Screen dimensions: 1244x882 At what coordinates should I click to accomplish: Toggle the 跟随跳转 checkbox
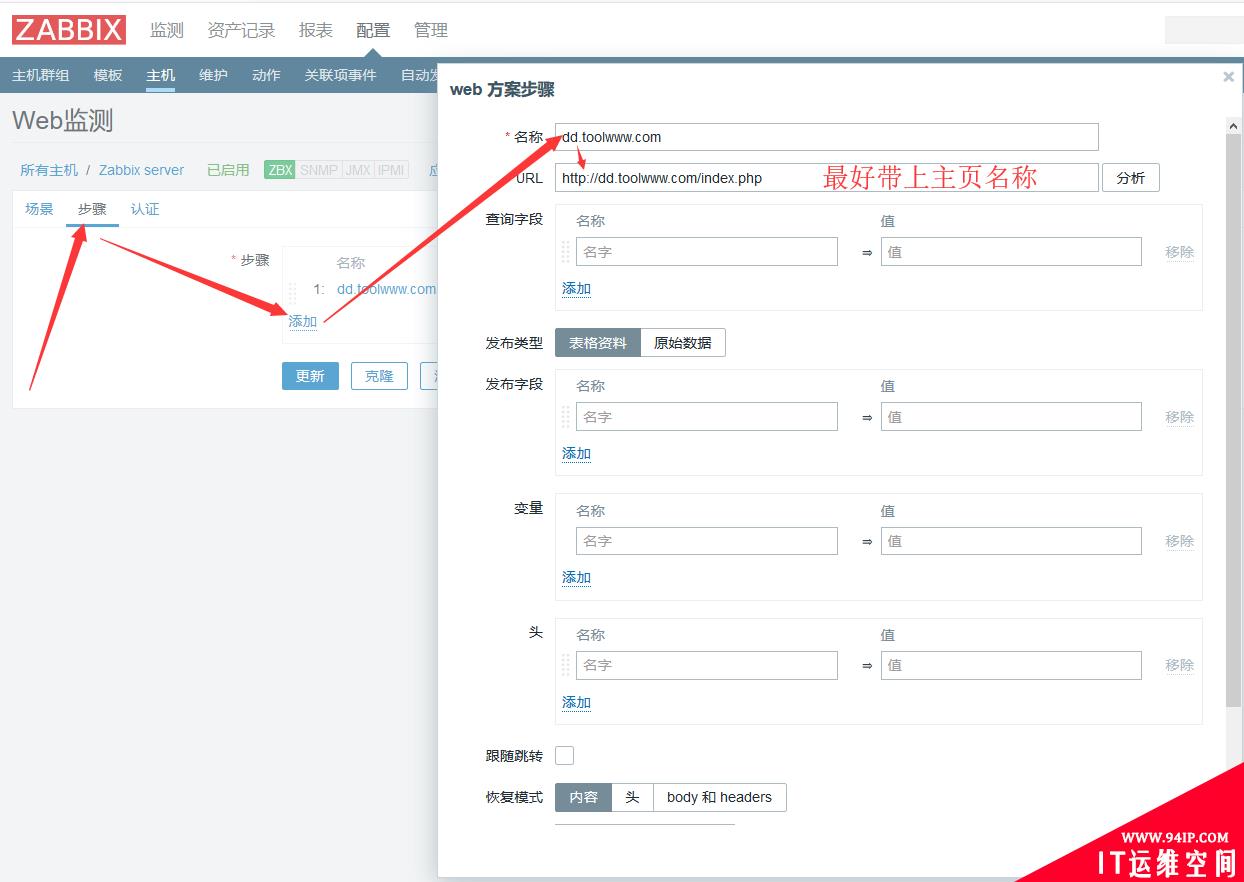(x=565, y=756)
